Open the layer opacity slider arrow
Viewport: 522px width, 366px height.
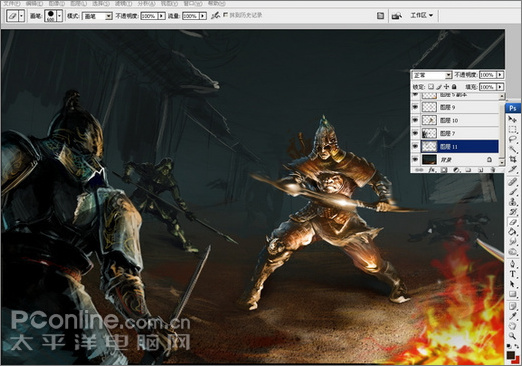click(500, 75)
